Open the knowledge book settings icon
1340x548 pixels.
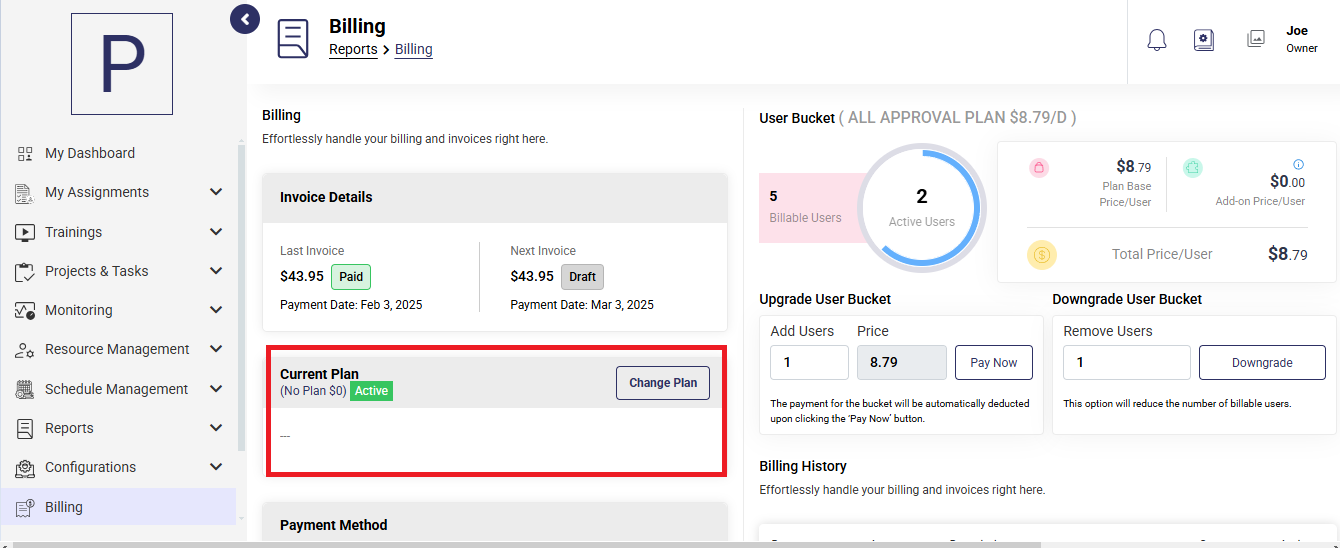(1204, 40)
